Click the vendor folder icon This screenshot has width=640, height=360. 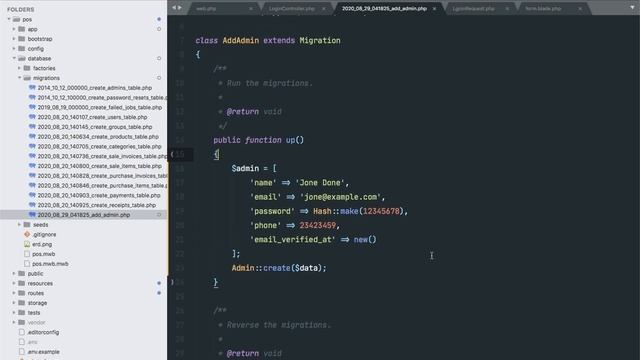(22, 322)
